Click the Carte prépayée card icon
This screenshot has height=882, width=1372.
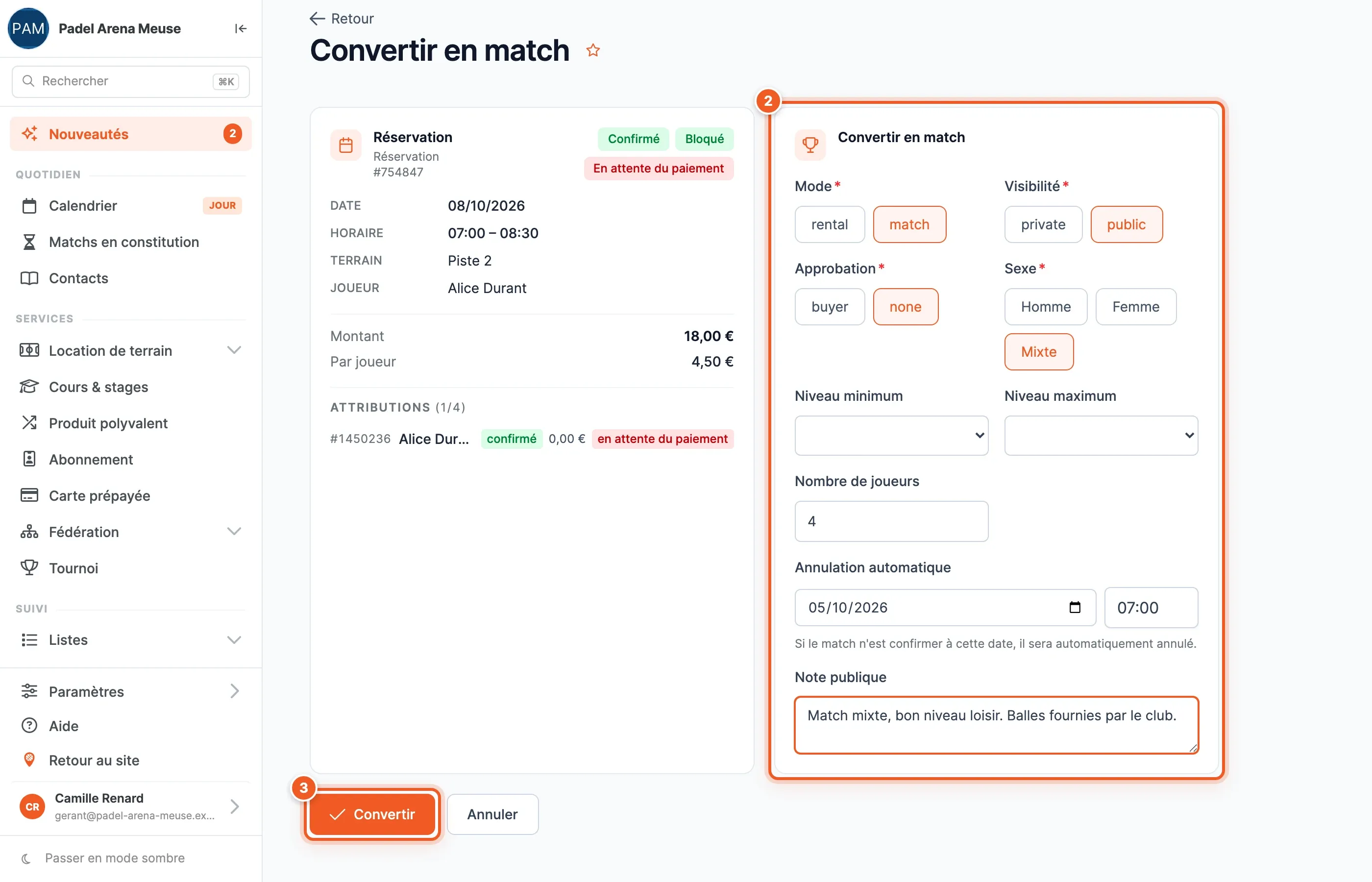(29, 495)
